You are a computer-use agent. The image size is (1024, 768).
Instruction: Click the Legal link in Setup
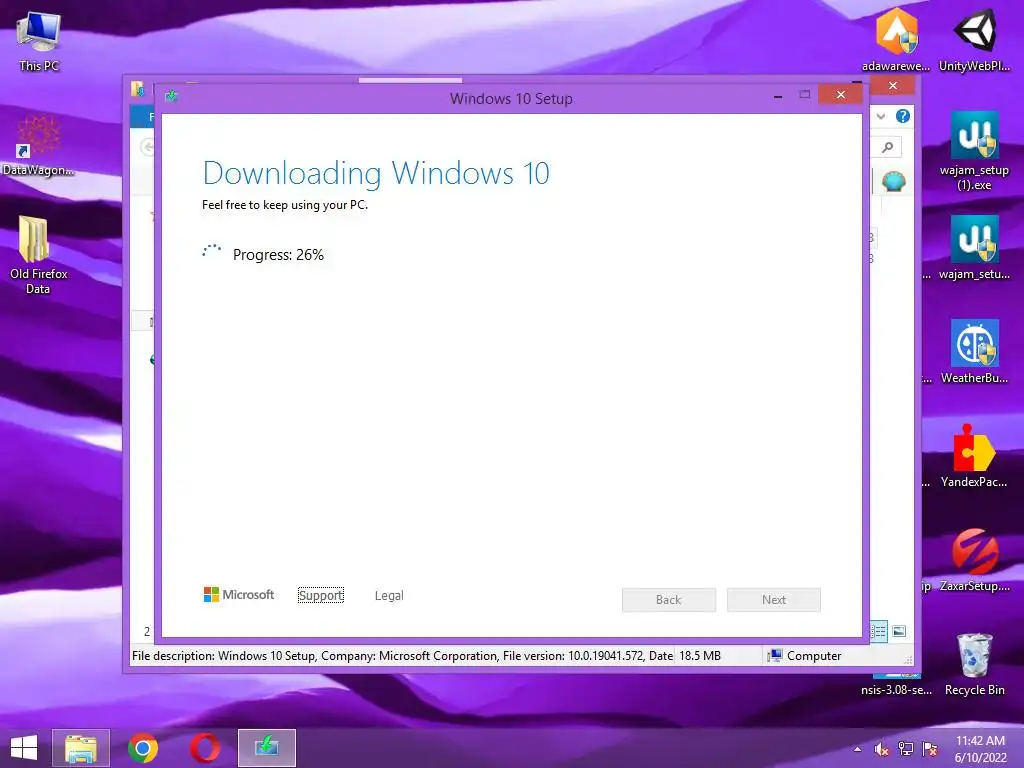pos(389,596)
